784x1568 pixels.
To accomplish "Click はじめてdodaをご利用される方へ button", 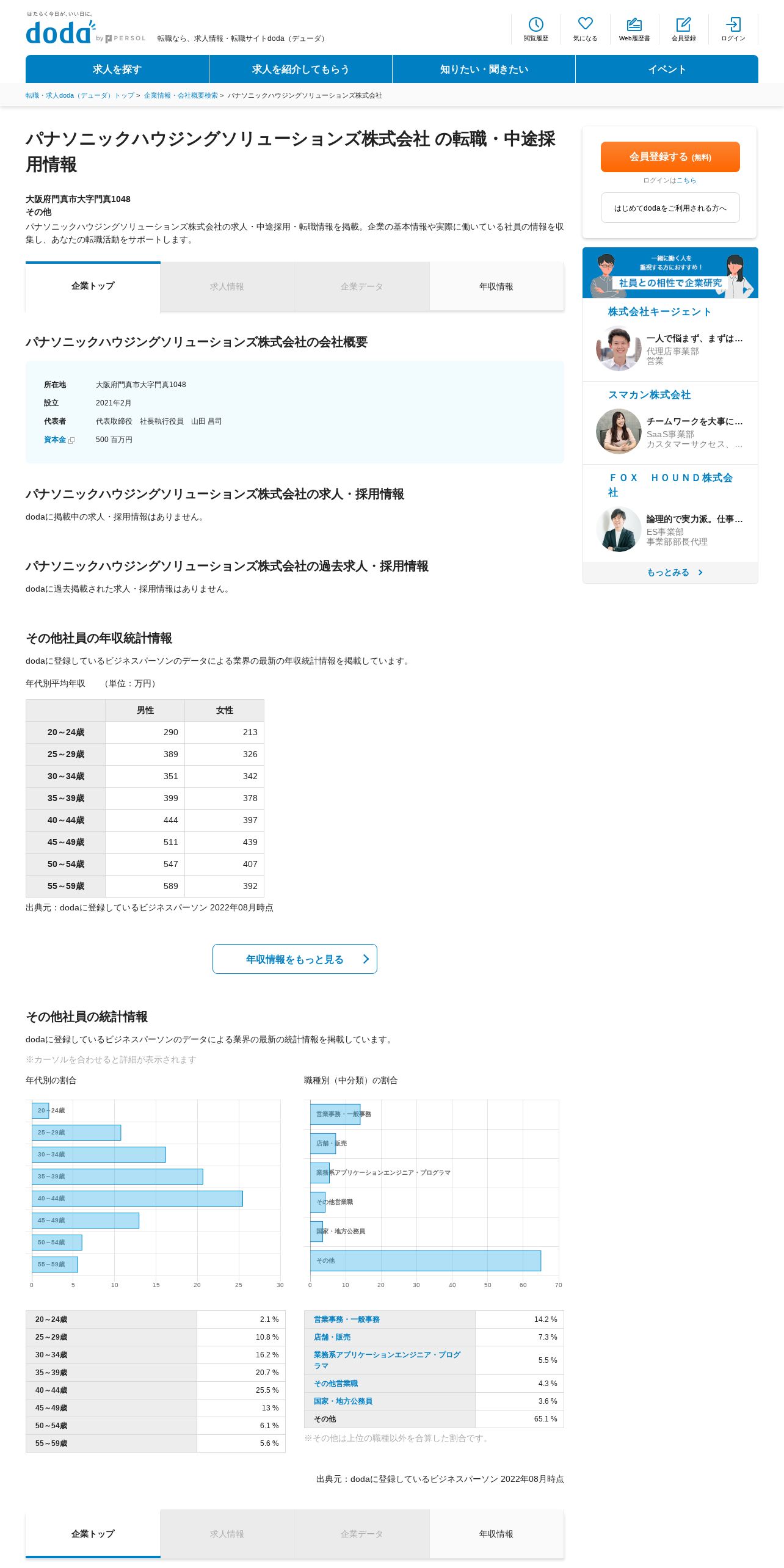I will 670,208.
